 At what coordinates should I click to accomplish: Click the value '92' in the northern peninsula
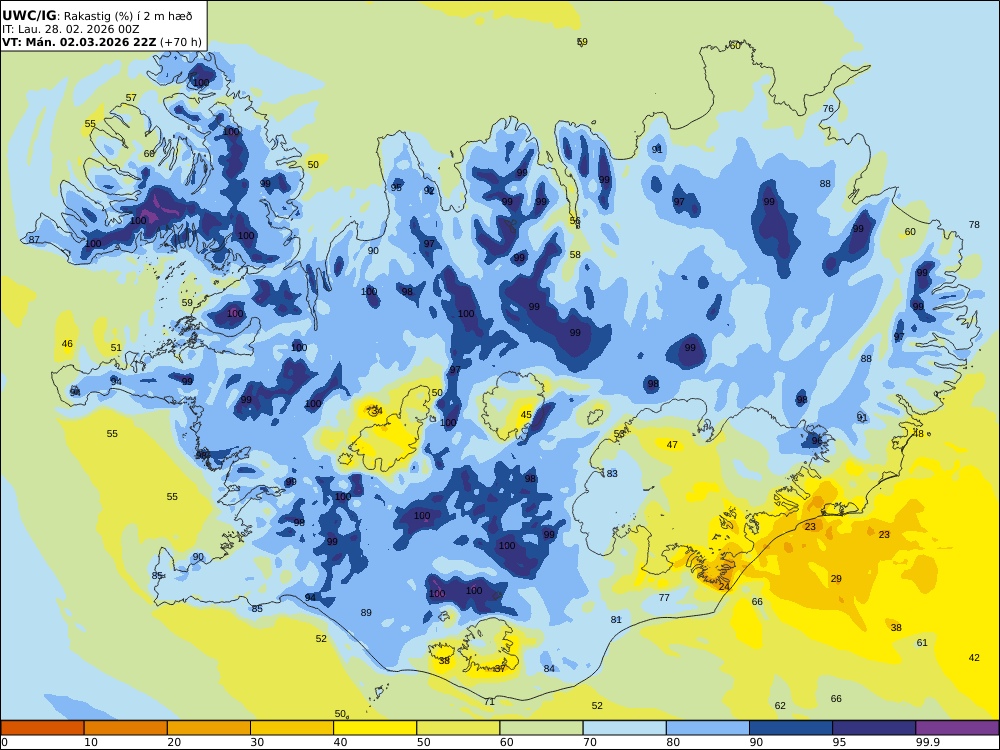pos(429,191)
